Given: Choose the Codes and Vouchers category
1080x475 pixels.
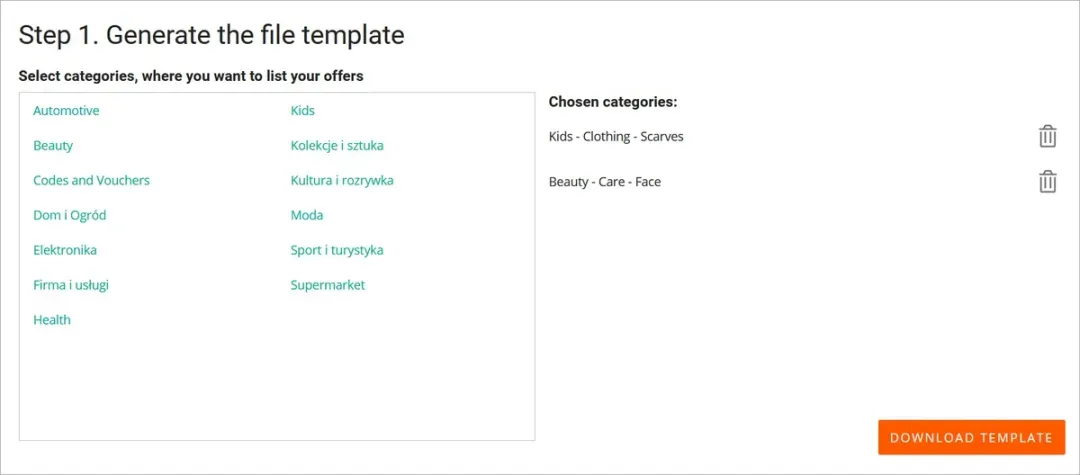Looking at the screenshot, I should (x=91, y=181).
